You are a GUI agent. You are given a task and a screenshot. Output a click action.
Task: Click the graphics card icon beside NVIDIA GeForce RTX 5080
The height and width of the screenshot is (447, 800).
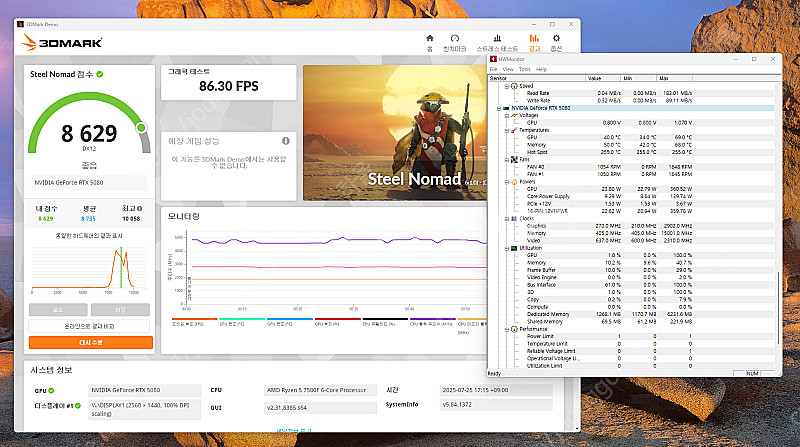[506, 108]
